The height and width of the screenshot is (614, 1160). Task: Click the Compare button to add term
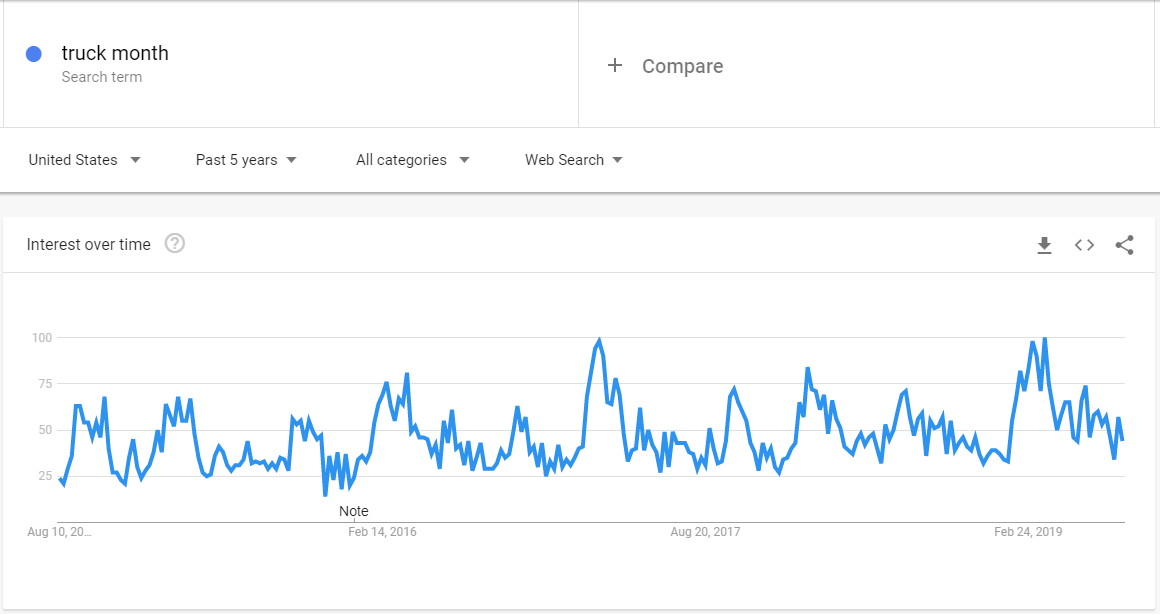(682, 66)
